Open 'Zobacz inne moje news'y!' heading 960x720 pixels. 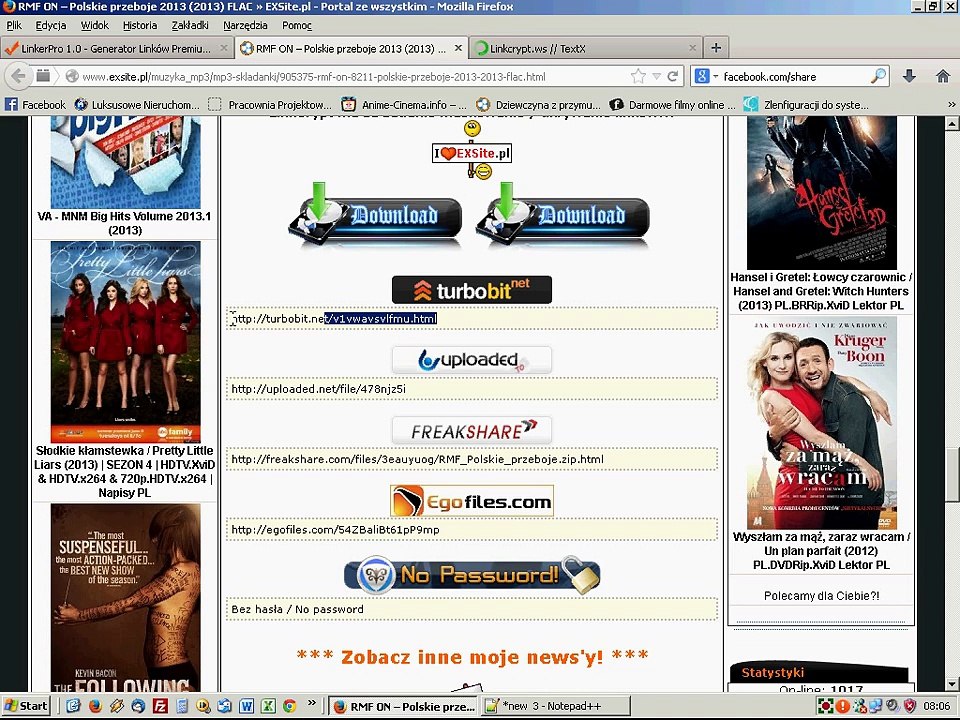(472, 657)
